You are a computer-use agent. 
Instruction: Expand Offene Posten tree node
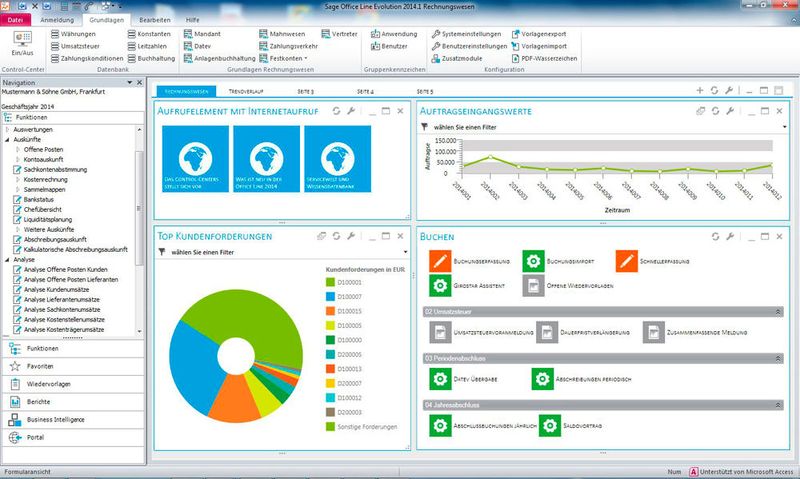(x=17, y=149)
